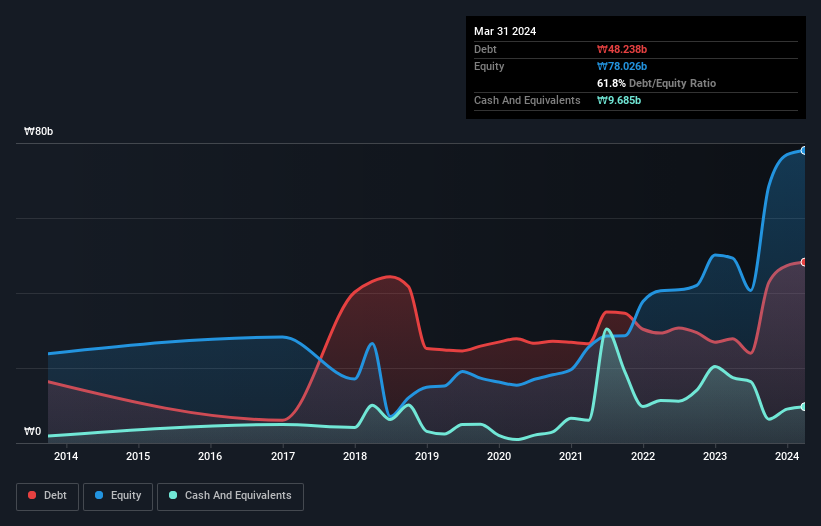
Task: Toggle the Debt legend button
Action: 47,496
